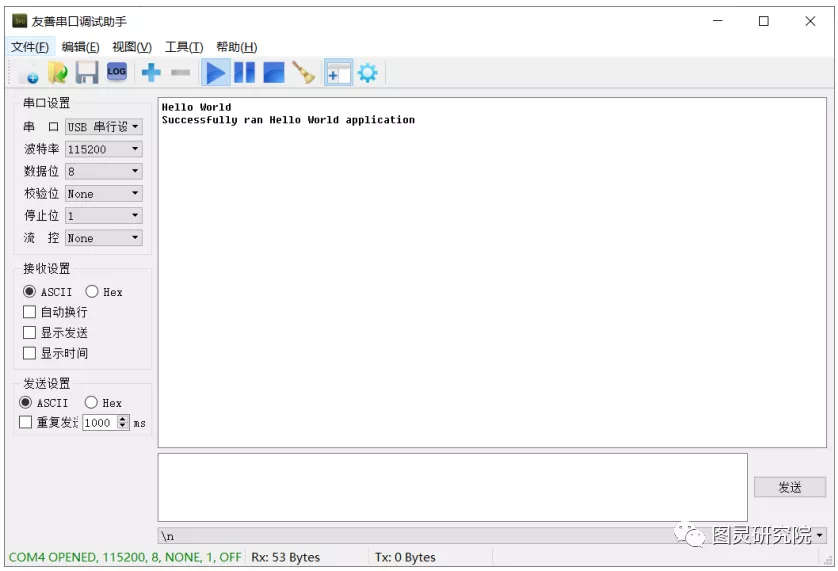The height and width of the screenshot is (571, 838).
Task: Toggle the window layout plus icon
Action: click(x=338, y=73)
